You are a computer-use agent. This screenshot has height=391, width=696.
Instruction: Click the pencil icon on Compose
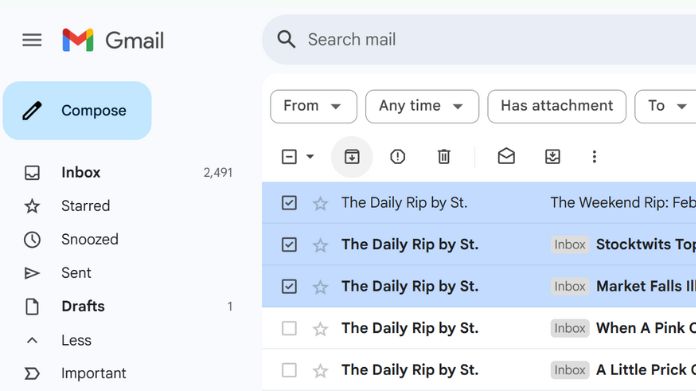tap(32, 111)
